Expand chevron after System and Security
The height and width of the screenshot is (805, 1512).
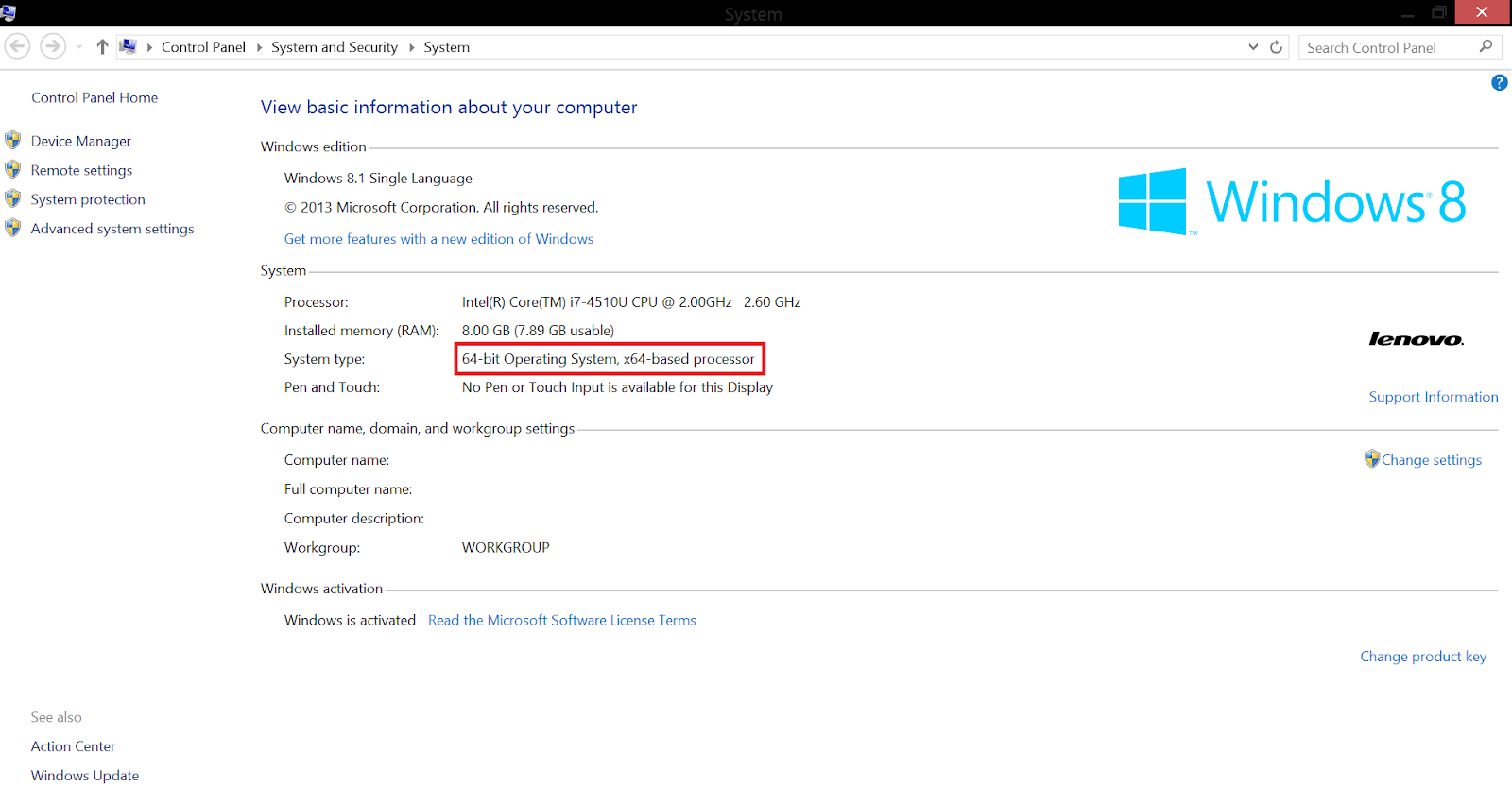pos(411,47)
